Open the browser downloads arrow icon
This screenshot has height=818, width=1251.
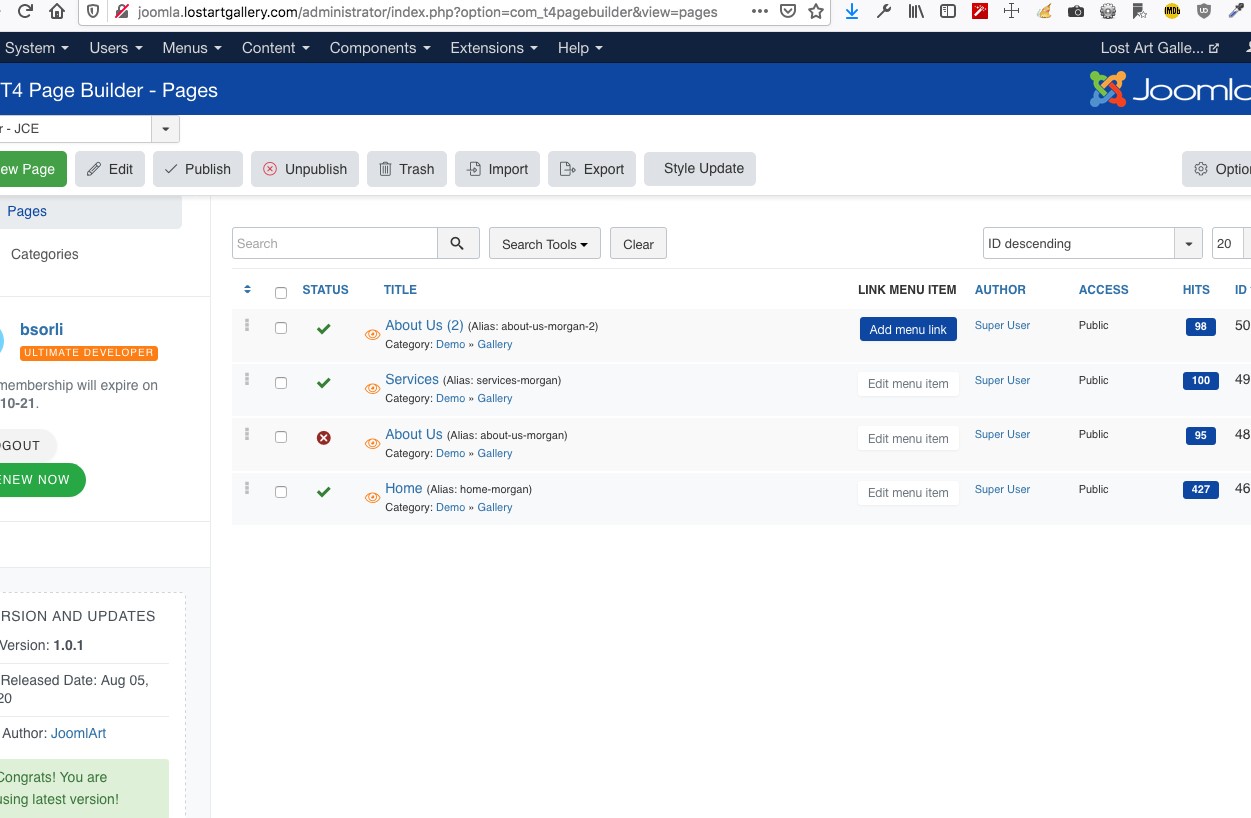(x=852, y=12)
